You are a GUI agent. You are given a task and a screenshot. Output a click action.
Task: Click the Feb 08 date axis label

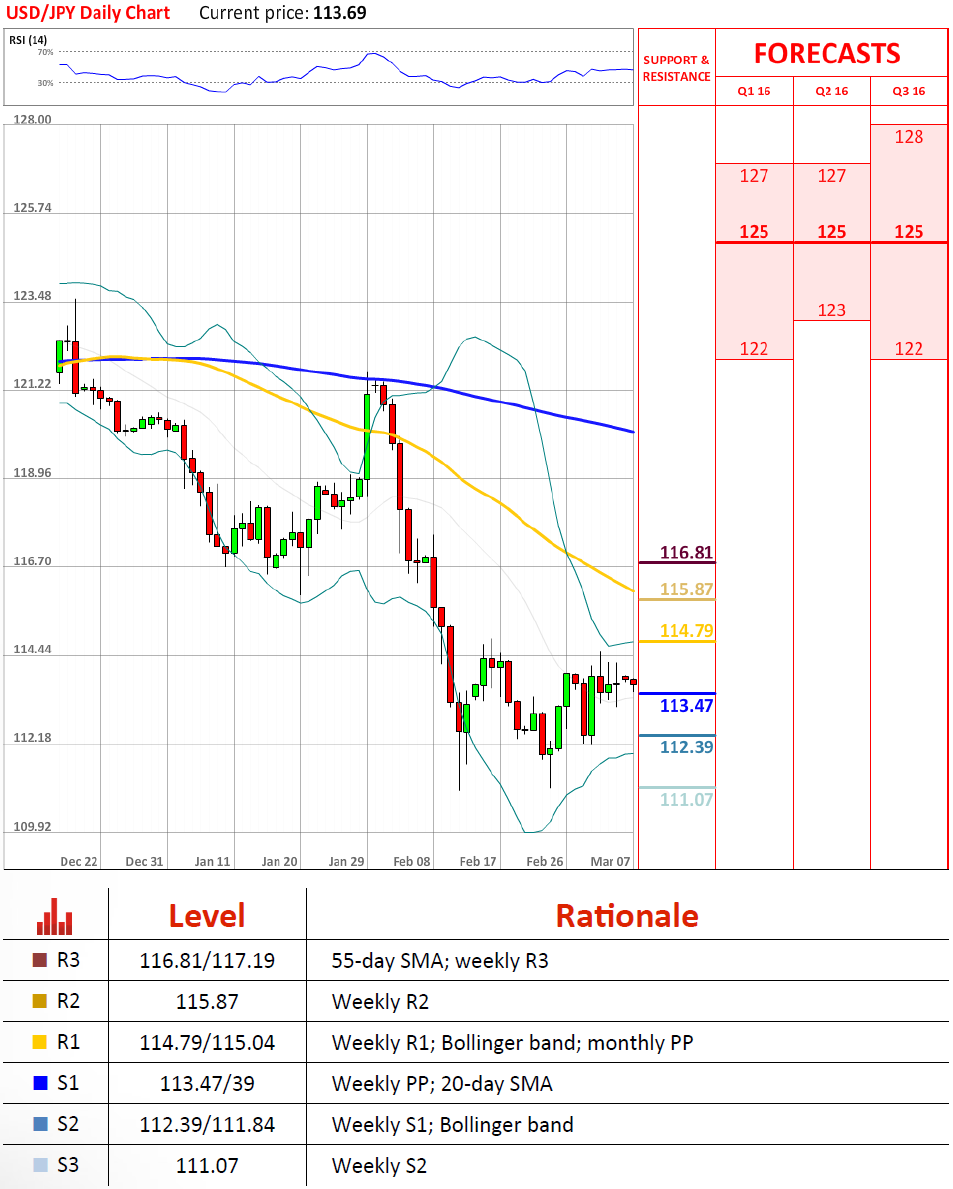(412, 861)
